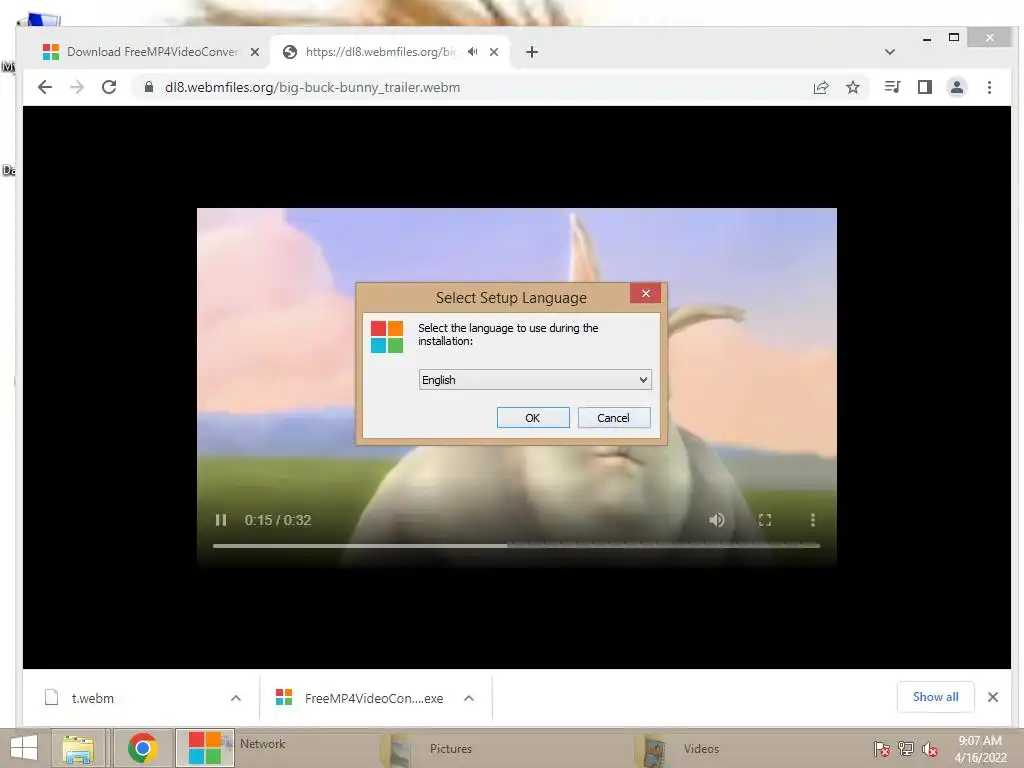View site info via padlock icon
Screen dimensions: 1024x768
pyautogui.click(x=149, y=87)
